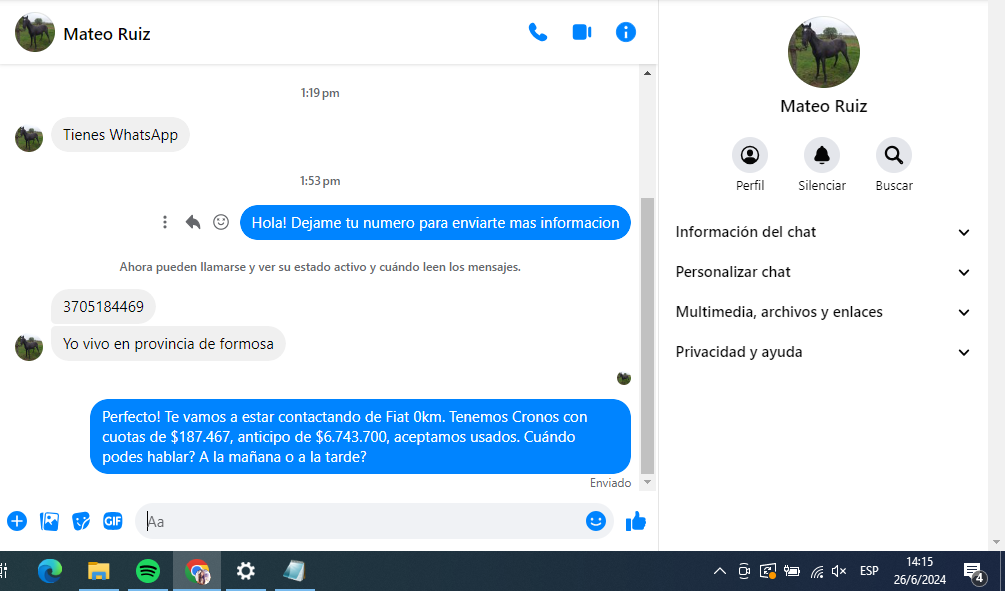This screenshot has height=591, width=1005.
Task: Start a voice call with Mateo Ruiz
Action: pos(538,32)
